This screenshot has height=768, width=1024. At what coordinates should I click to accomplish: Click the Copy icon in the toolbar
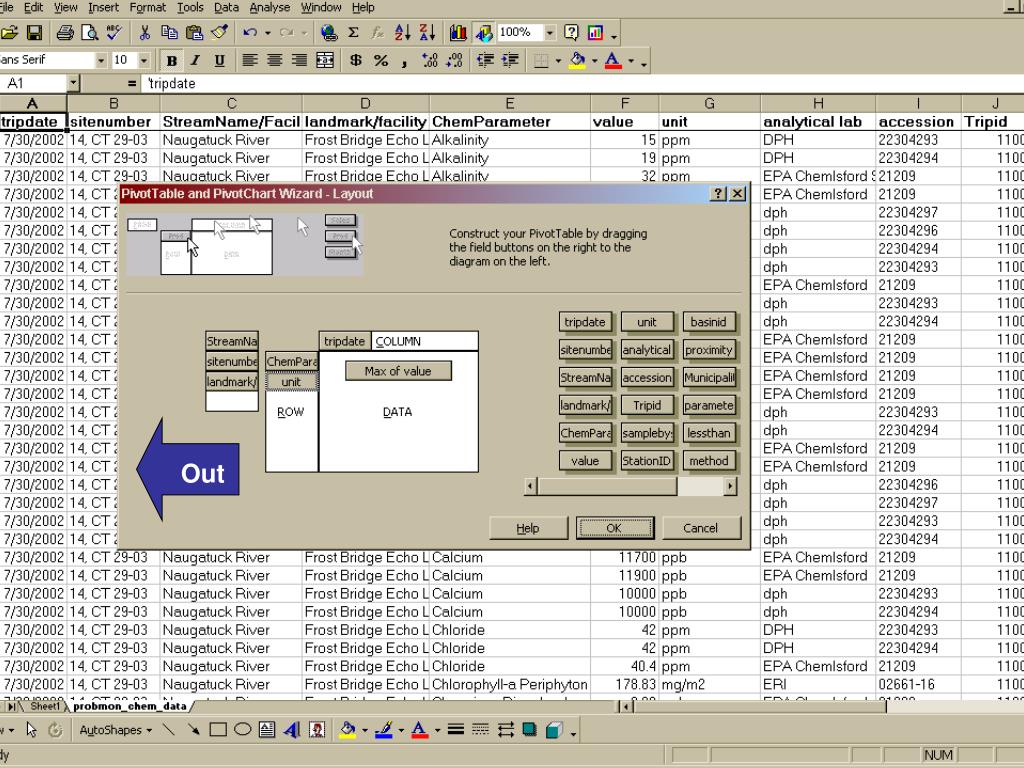[x=169, y=33]
